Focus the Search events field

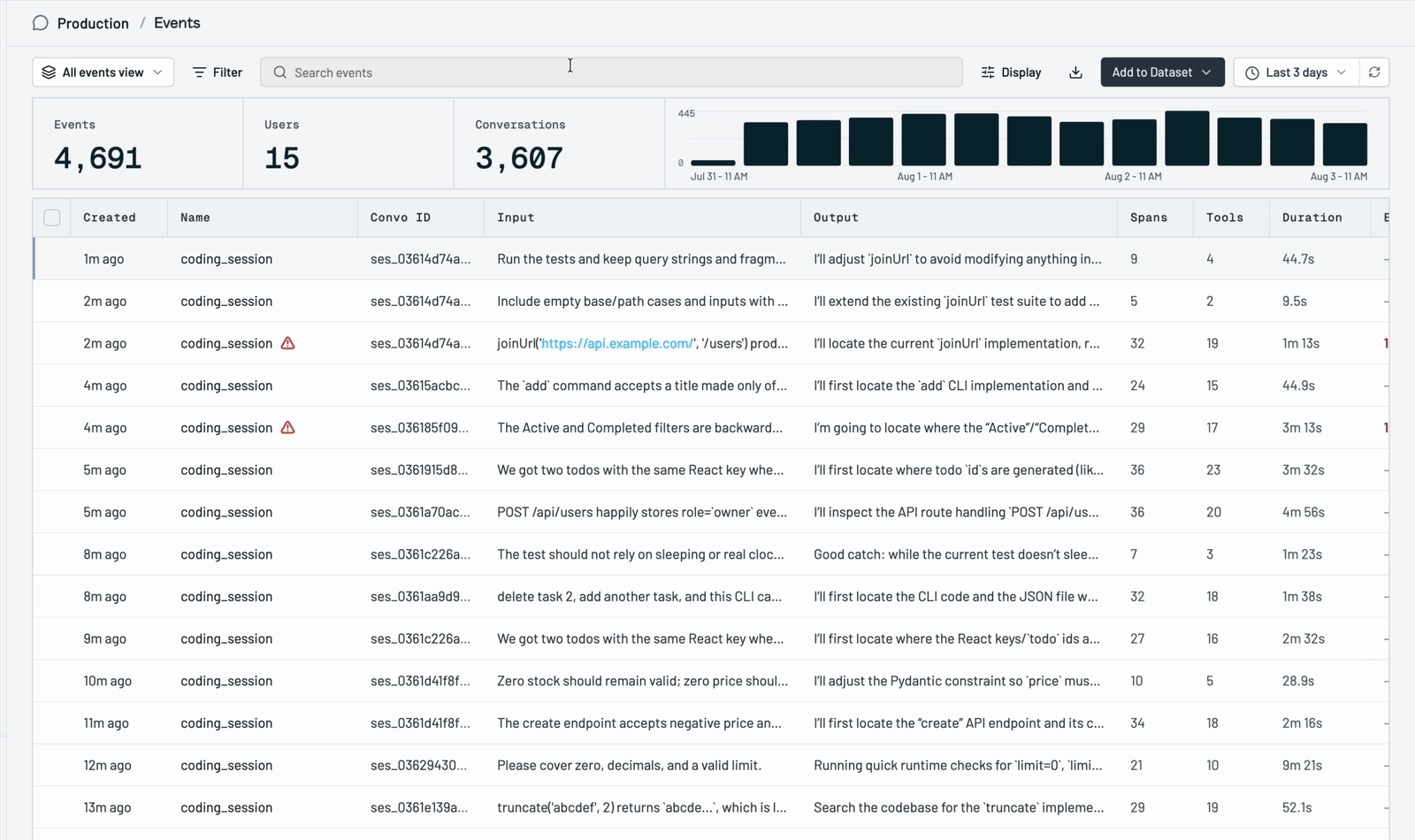611,73
